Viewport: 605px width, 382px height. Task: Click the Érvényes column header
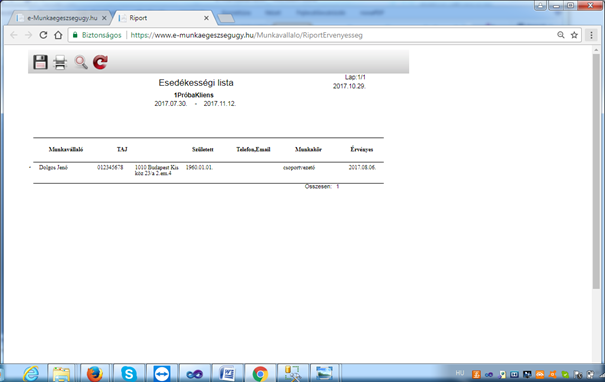(x=362, y=149)
